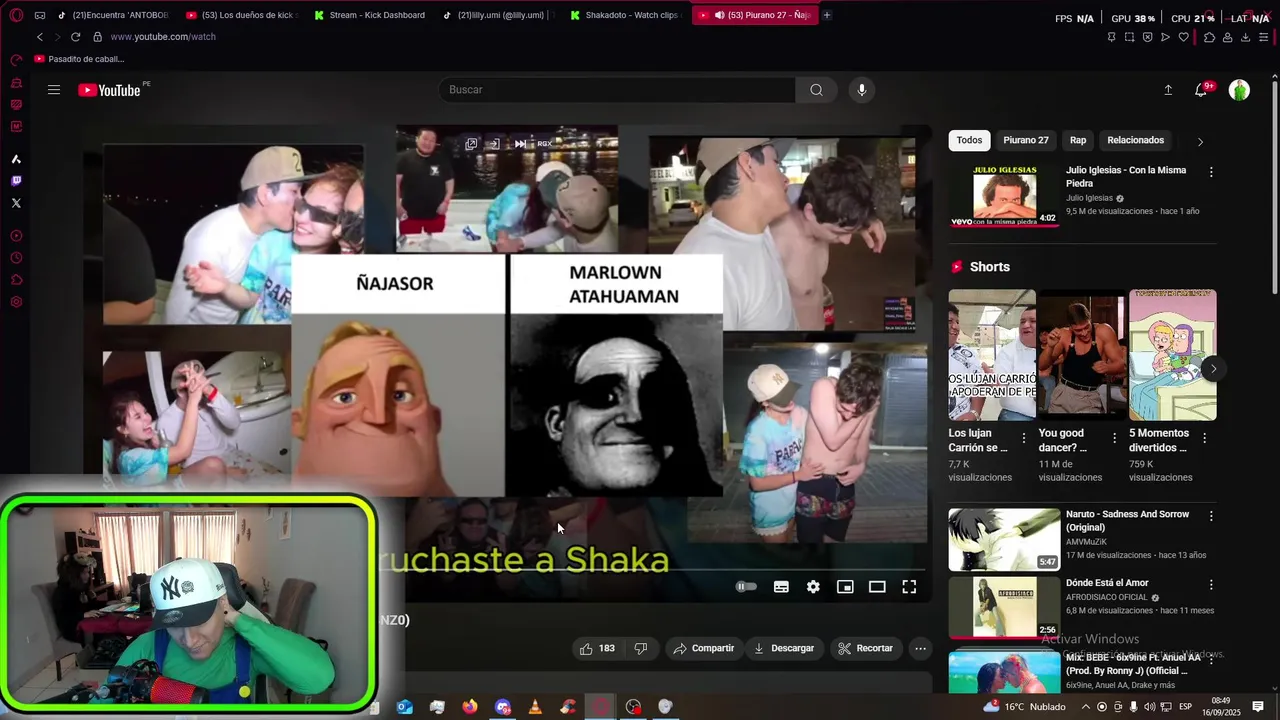Toggle autoplay switch in video player
Screen dimensions: 1280x720
click(x=746, y=587)
